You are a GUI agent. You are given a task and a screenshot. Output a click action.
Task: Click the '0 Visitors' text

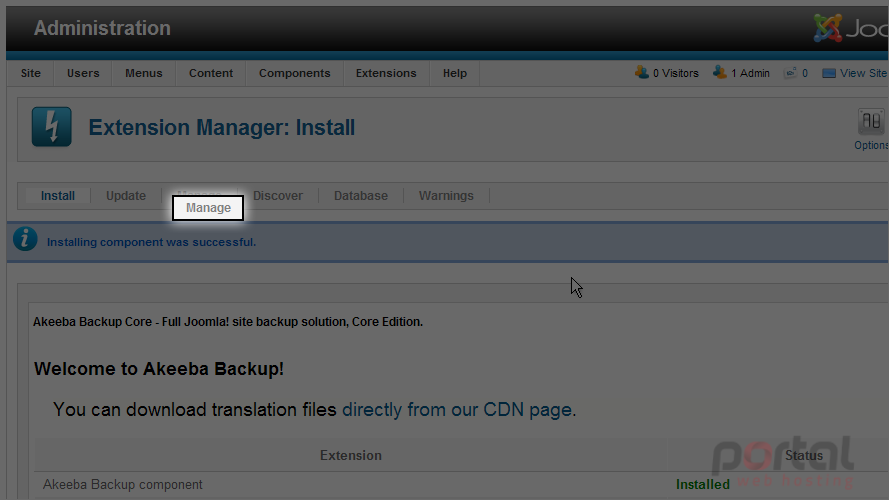[675, 73]
